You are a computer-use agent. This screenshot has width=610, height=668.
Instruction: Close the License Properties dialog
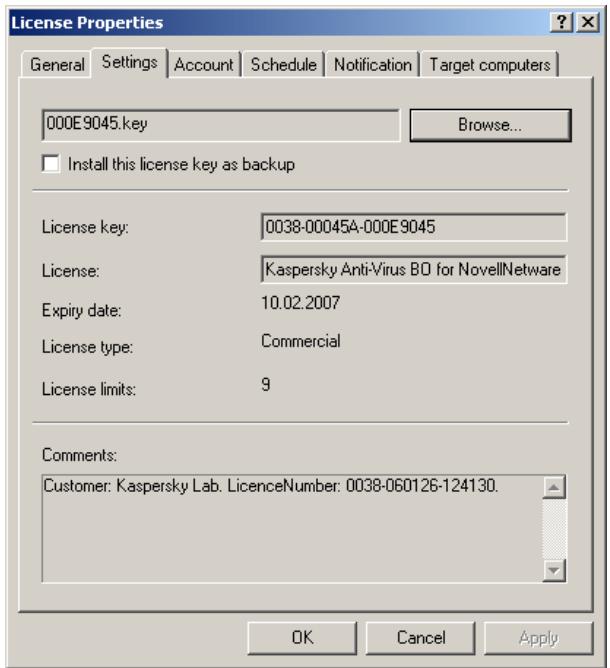(588, 22)
